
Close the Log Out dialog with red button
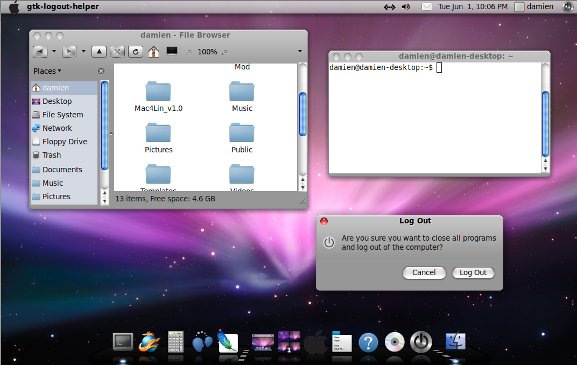(324, 221)
